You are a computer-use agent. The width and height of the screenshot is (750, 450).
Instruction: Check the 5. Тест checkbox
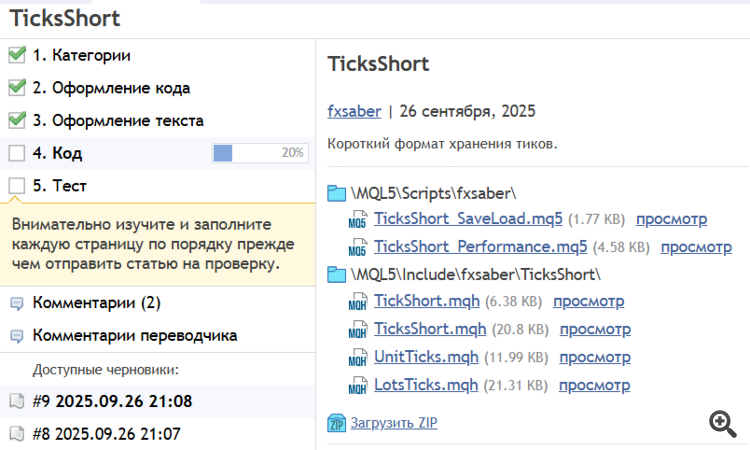[16, 186]
